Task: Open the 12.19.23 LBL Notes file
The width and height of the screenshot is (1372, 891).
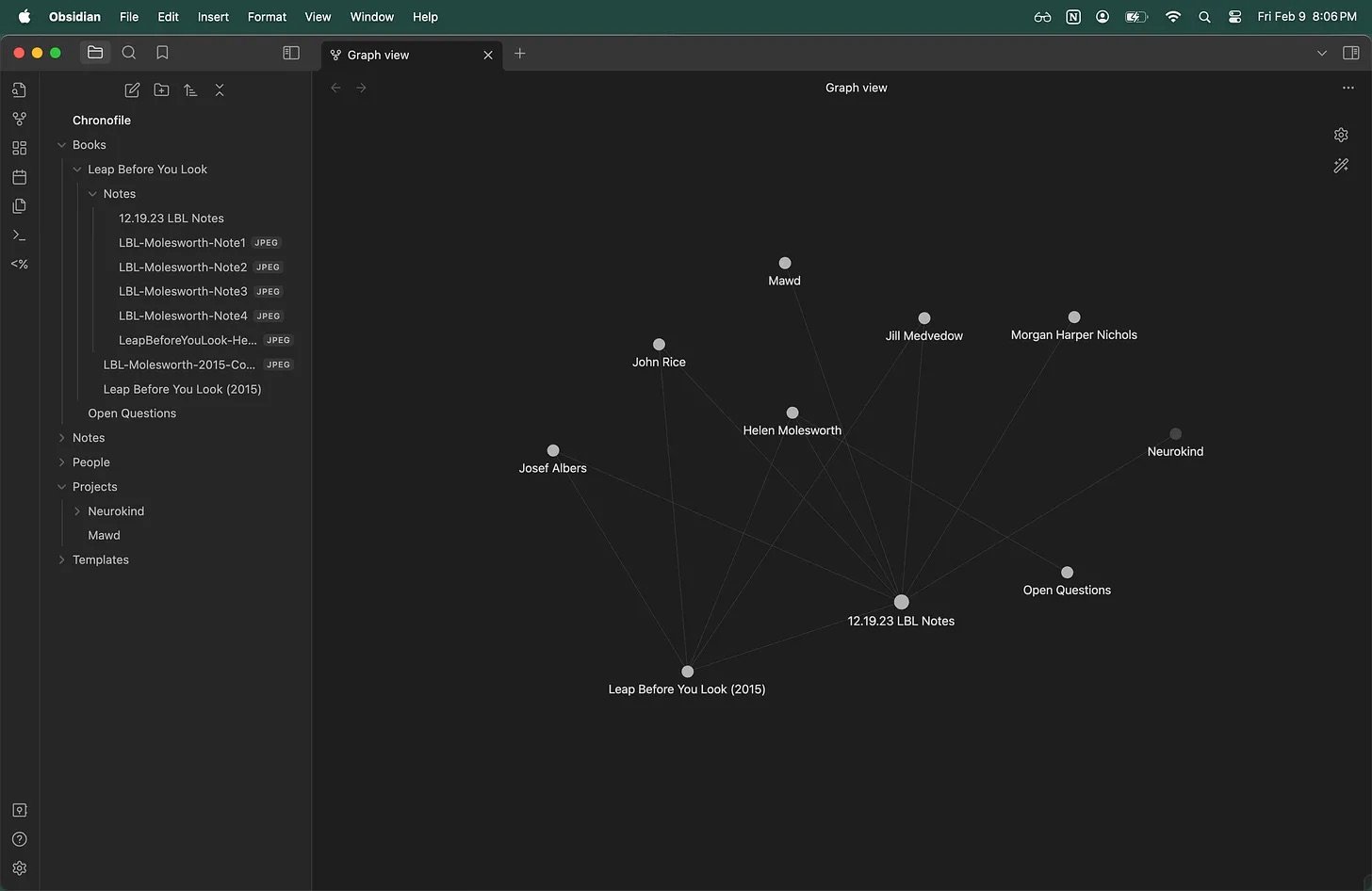Action: tap(171, 218)
